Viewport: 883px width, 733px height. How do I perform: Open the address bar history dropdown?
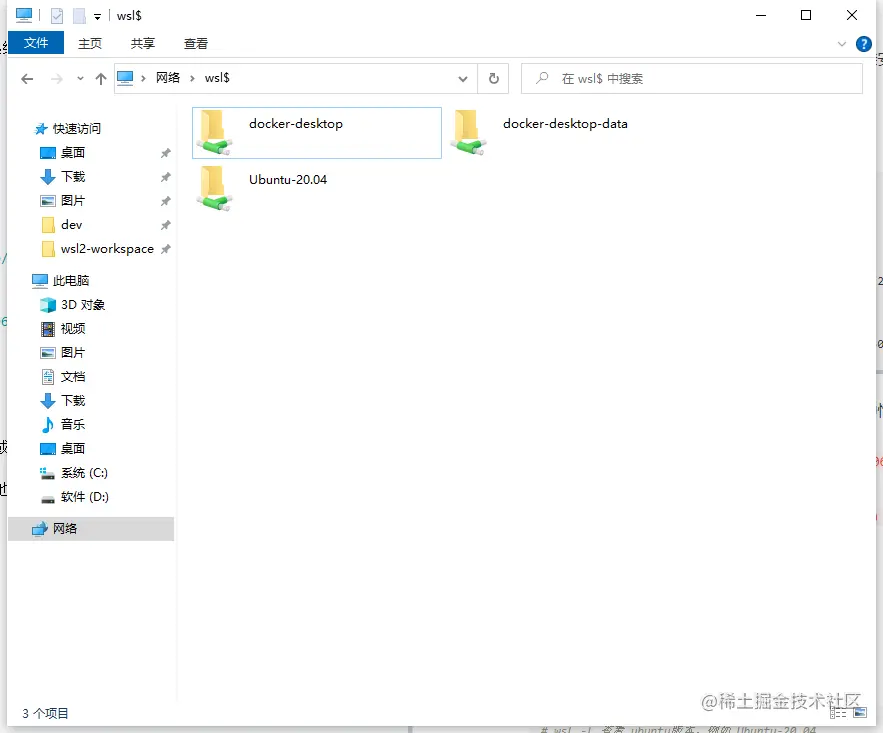[463, 79]
